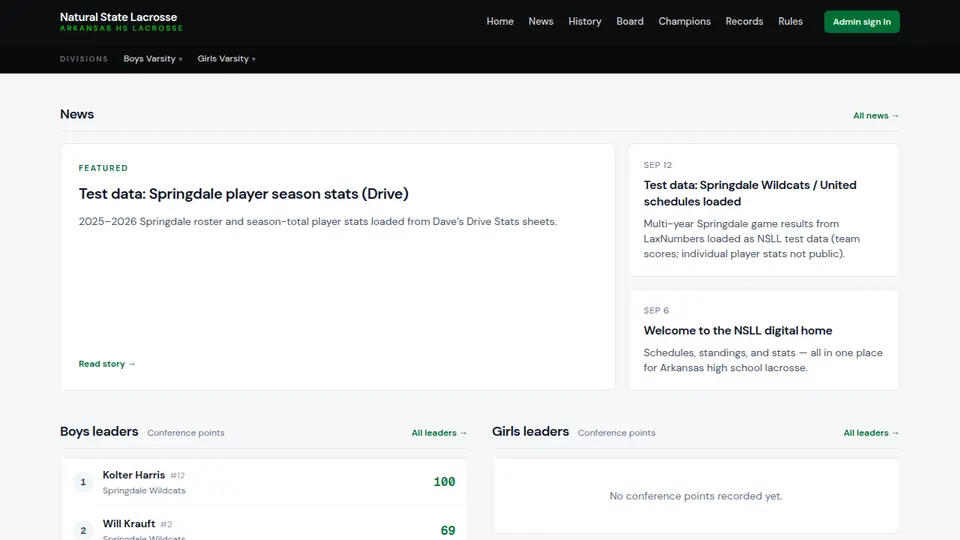Go to the Home nav item
Viewport: 960px width, 540px height.
pos(500,21)
